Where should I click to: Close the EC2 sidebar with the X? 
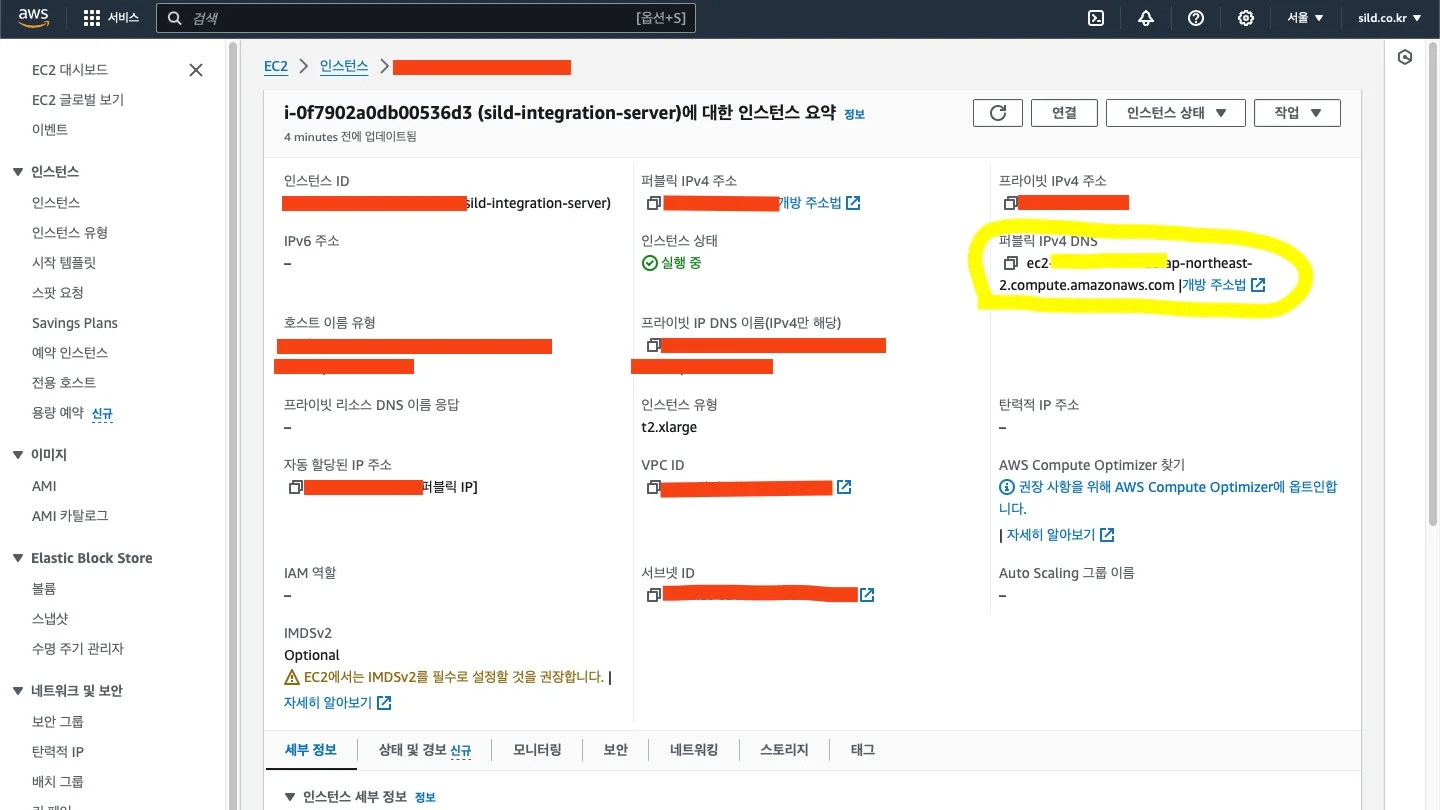tap(196, 70)
